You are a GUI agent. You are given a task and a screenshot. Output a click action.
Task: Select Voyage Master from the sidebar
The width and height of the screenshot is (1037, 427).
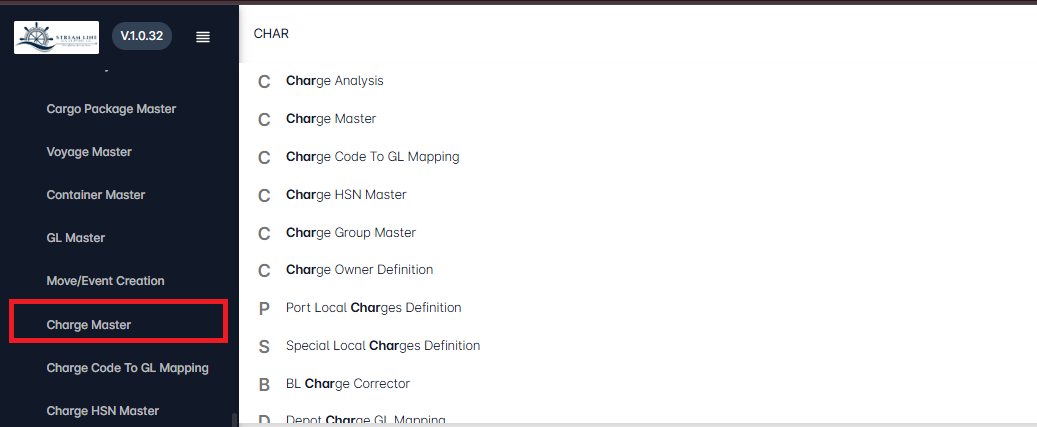(89, 152)
